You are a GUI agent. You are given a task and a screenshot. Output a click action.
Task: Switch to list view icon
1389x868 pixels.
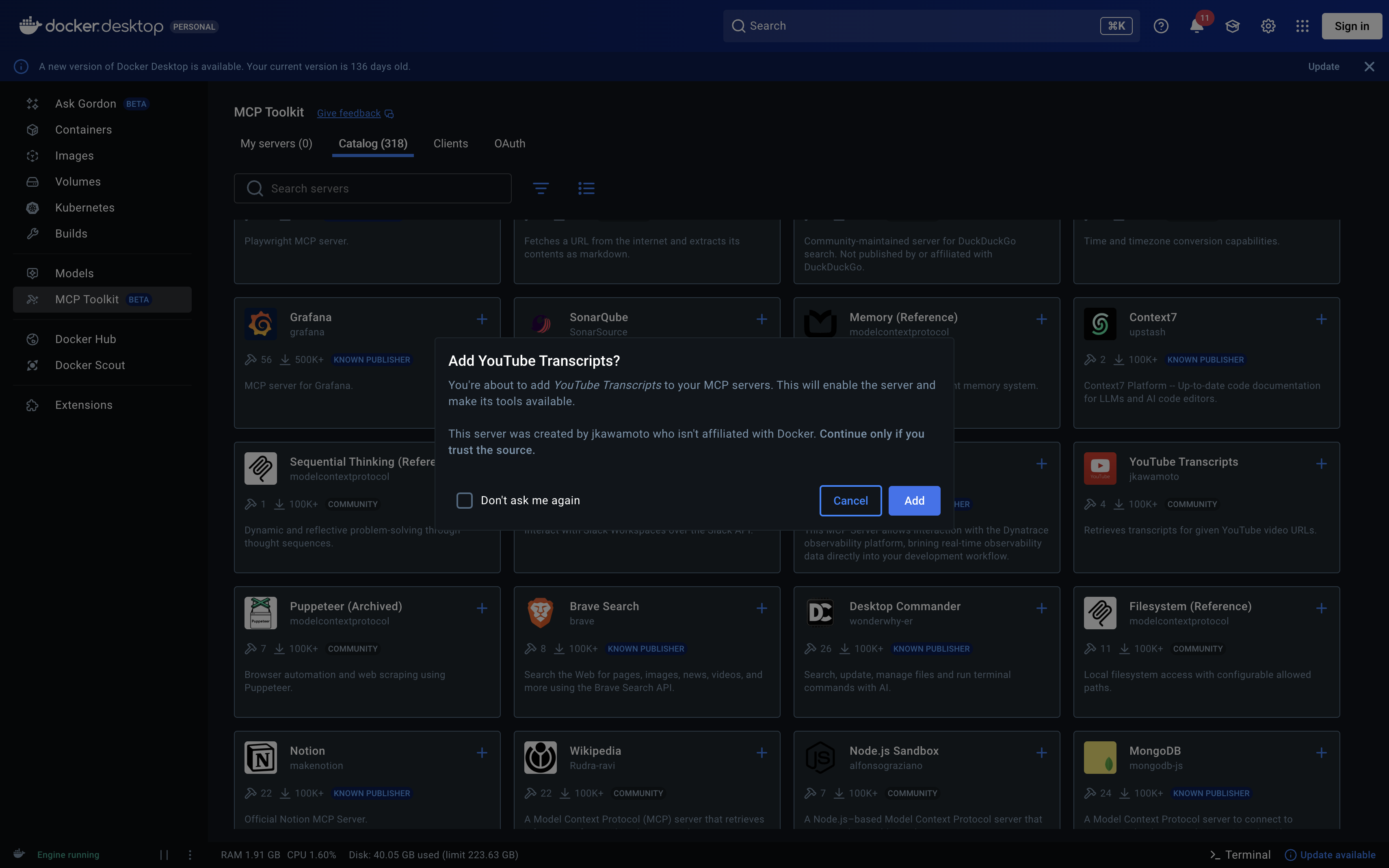[x=586, y=188]
